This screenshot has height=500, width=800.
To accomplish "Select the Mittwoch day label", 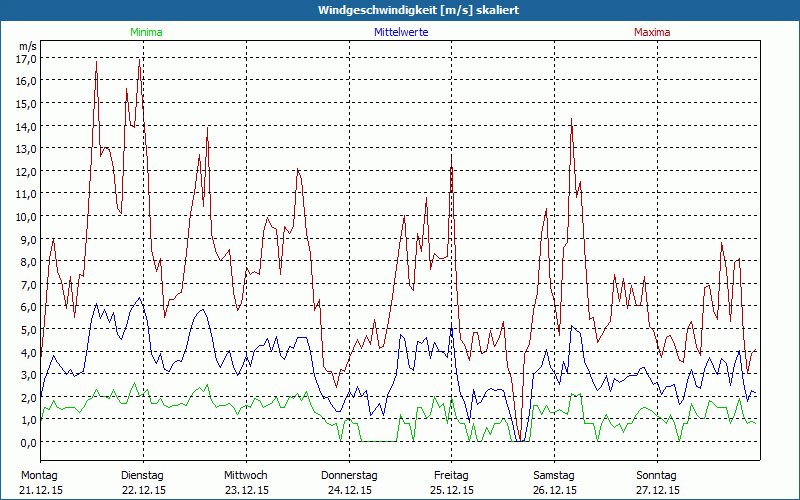I will [245, 475].
